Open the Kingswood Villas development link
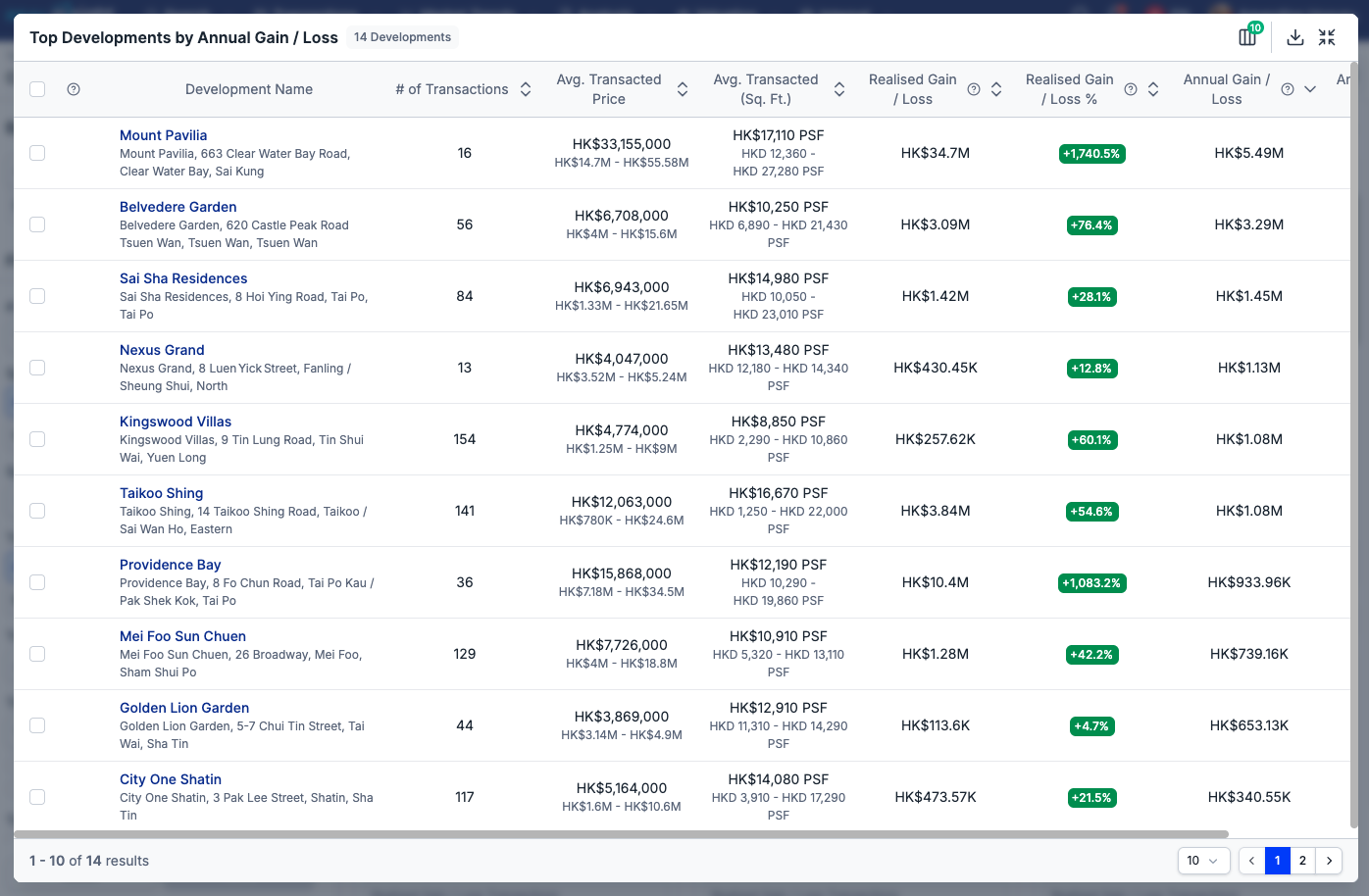The image size is (1369, 896). point(176,422)
